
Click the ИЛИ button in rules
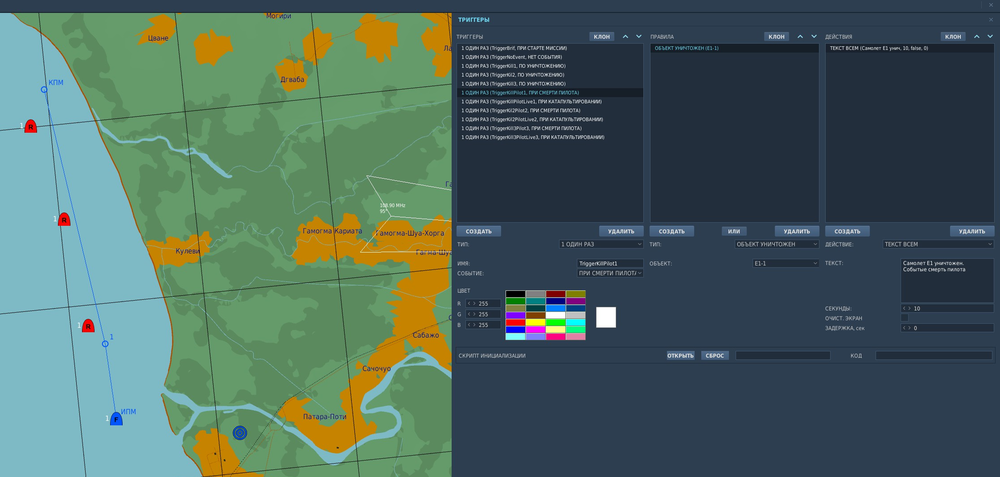pos(735,231)
